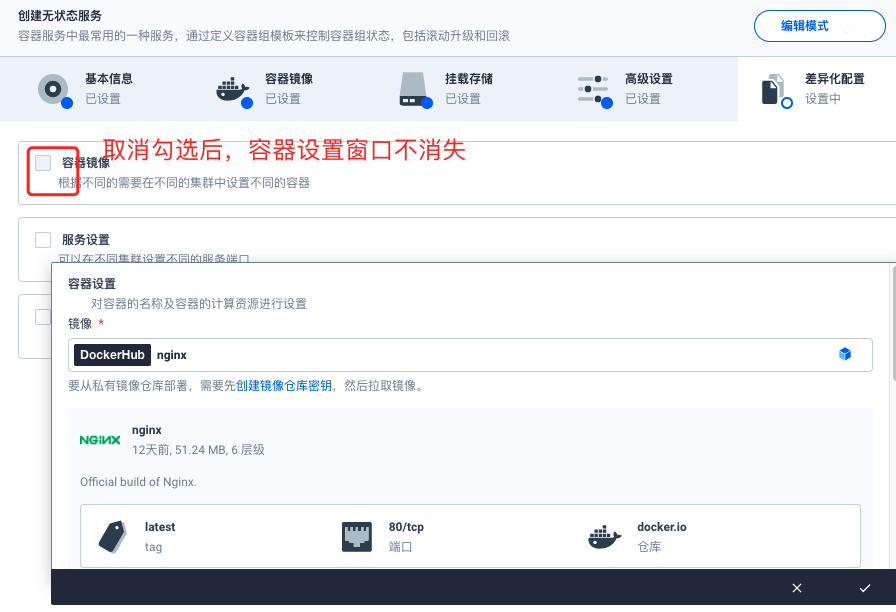Toggle the 容器镜像 checkbox
Image resolution: width=896 pixels, height=612 pixels.
click(43, 163)
